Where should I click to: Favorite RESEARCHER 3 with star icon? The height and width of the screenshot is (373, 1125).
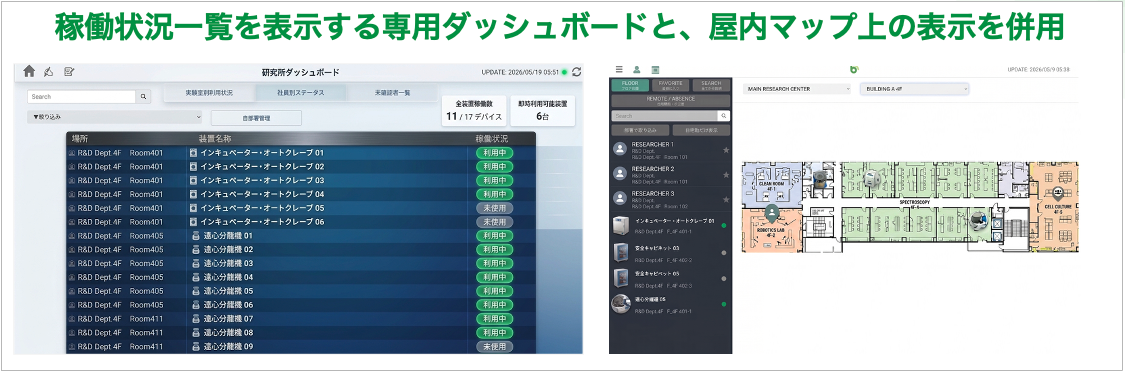pyautogui.click(x=725, y=199)
